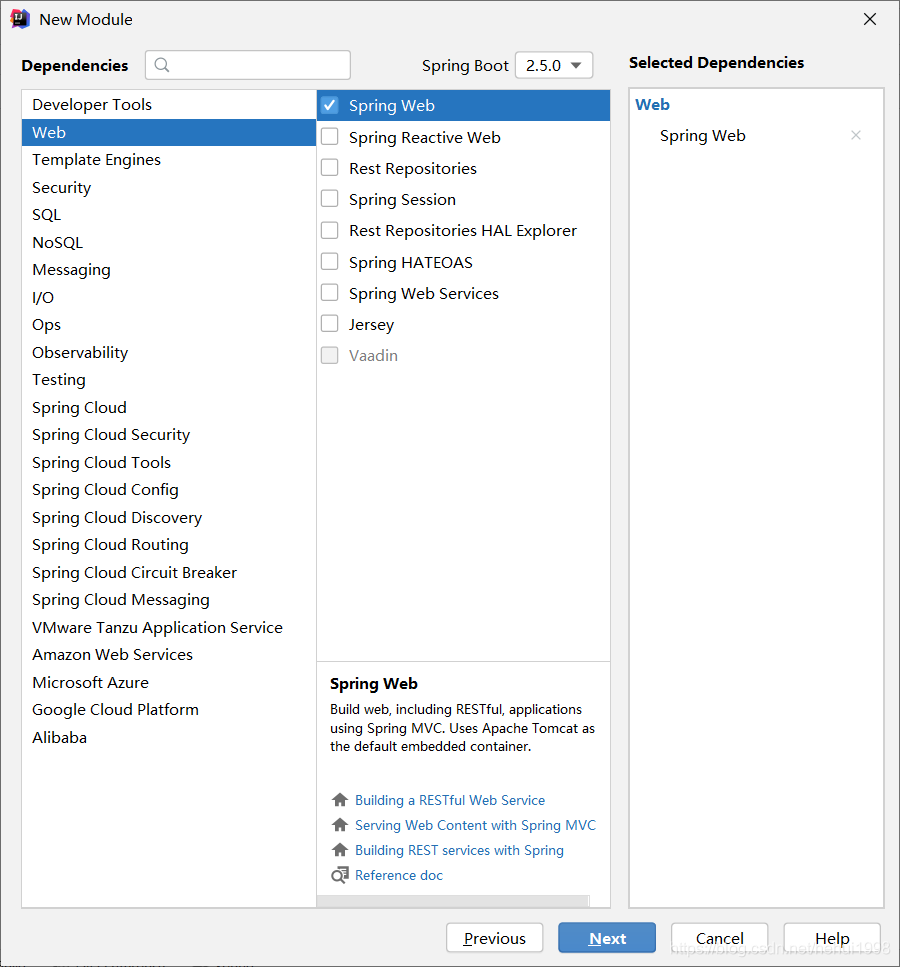The height and width of the screenshot is (967, 900).
Task: Click the Reference doc icon
Action: [339, 875]
